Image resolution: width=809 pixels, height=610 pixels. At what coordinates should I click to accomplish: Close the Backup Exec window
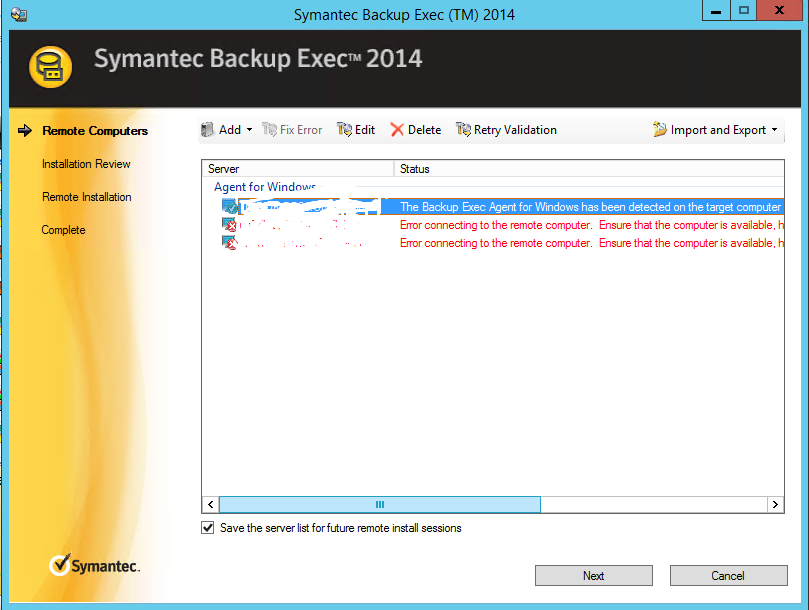pos(780,11)
